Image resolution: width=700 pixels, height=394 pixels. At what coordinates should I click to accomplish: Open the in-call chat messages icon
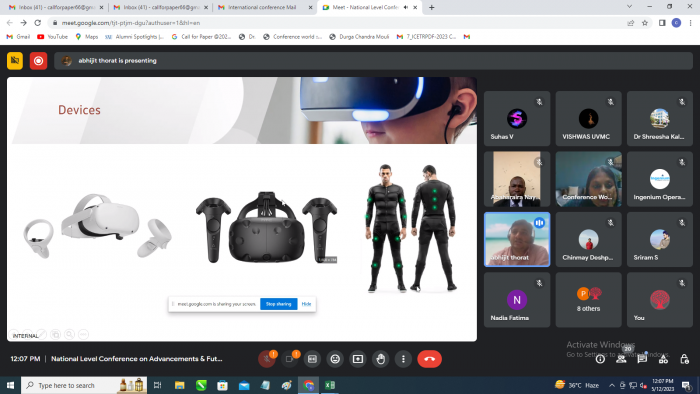click(642, 359)
